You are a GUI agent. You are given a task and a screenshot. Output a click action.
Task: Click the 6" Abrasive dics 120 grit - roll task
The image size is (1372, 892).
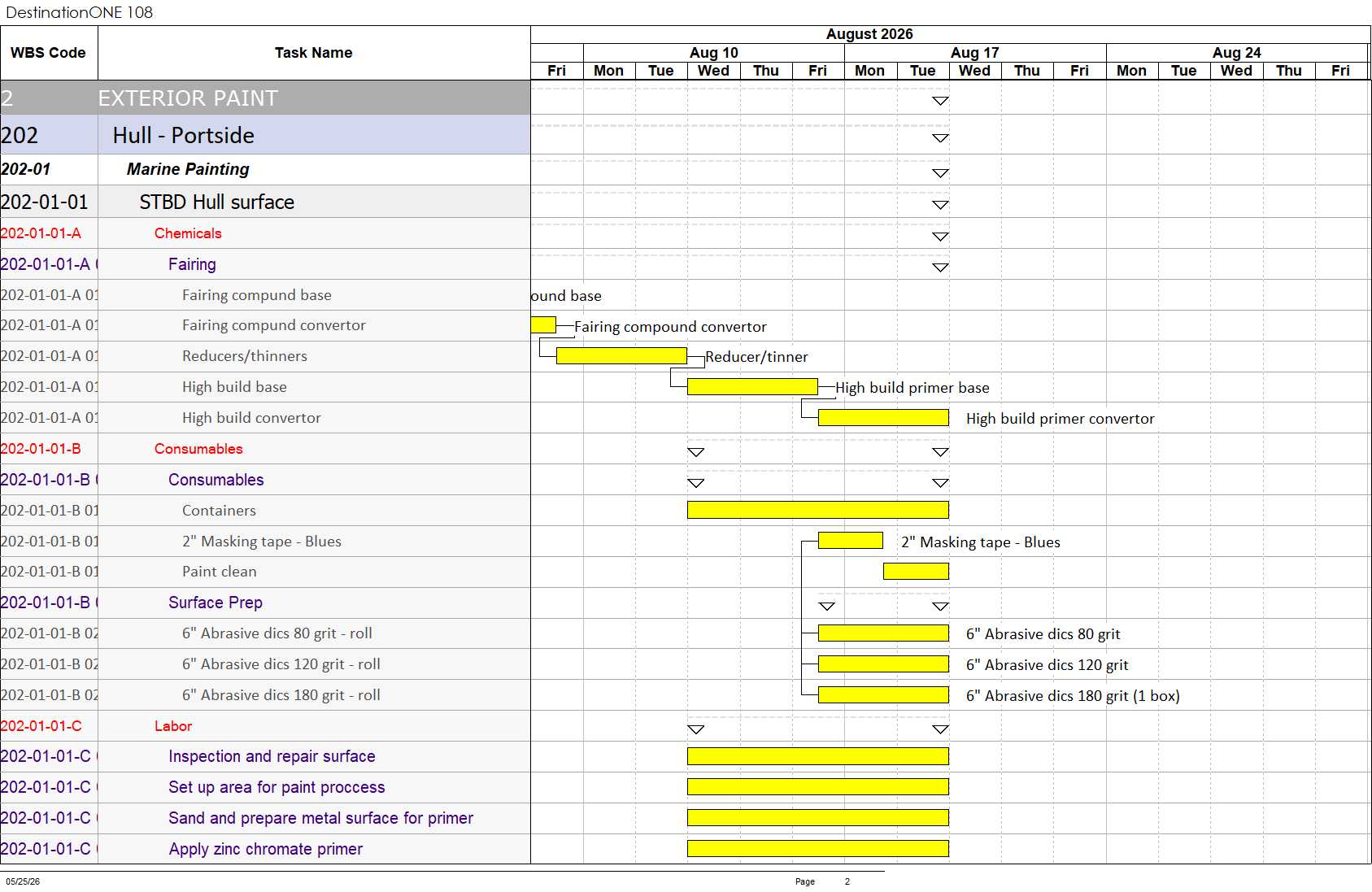point(281,664)
